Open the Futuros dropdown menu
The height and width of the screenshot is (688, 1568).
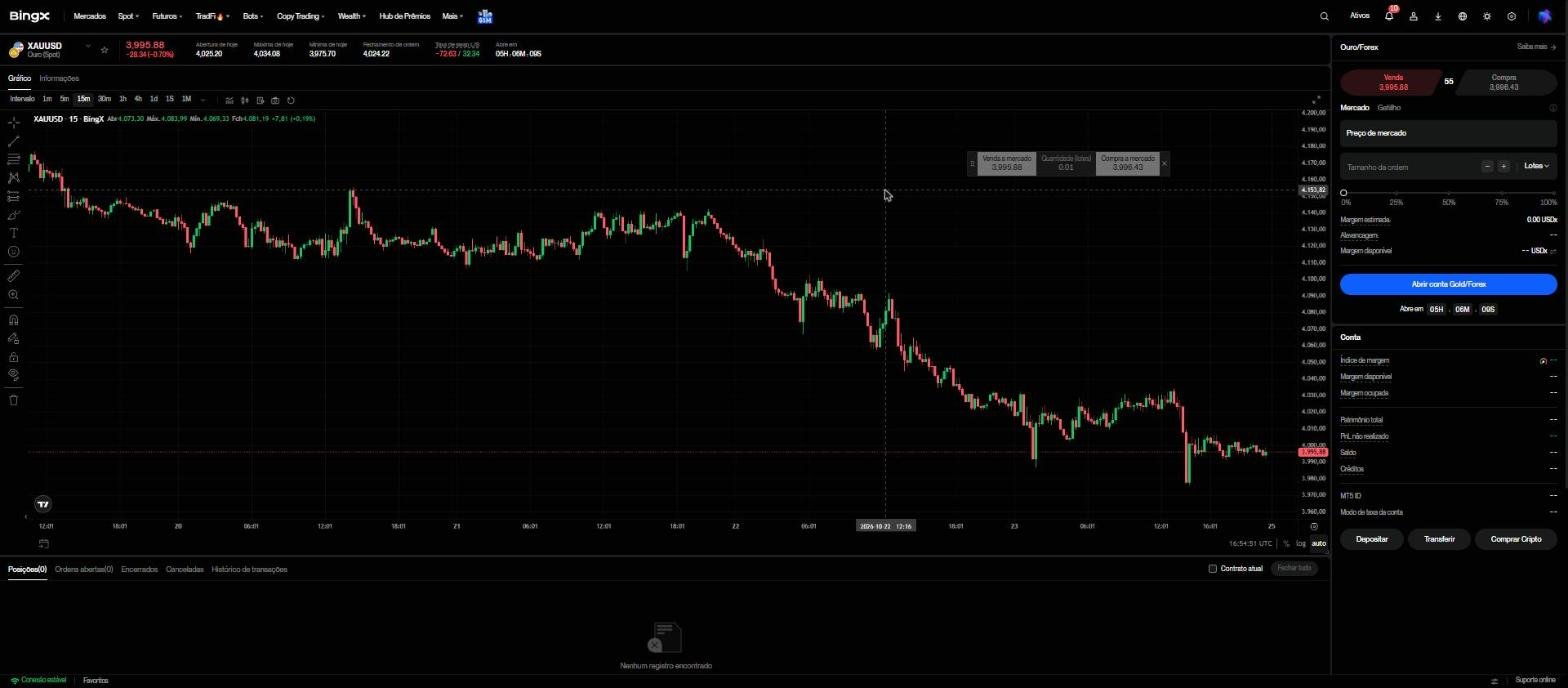166,16
